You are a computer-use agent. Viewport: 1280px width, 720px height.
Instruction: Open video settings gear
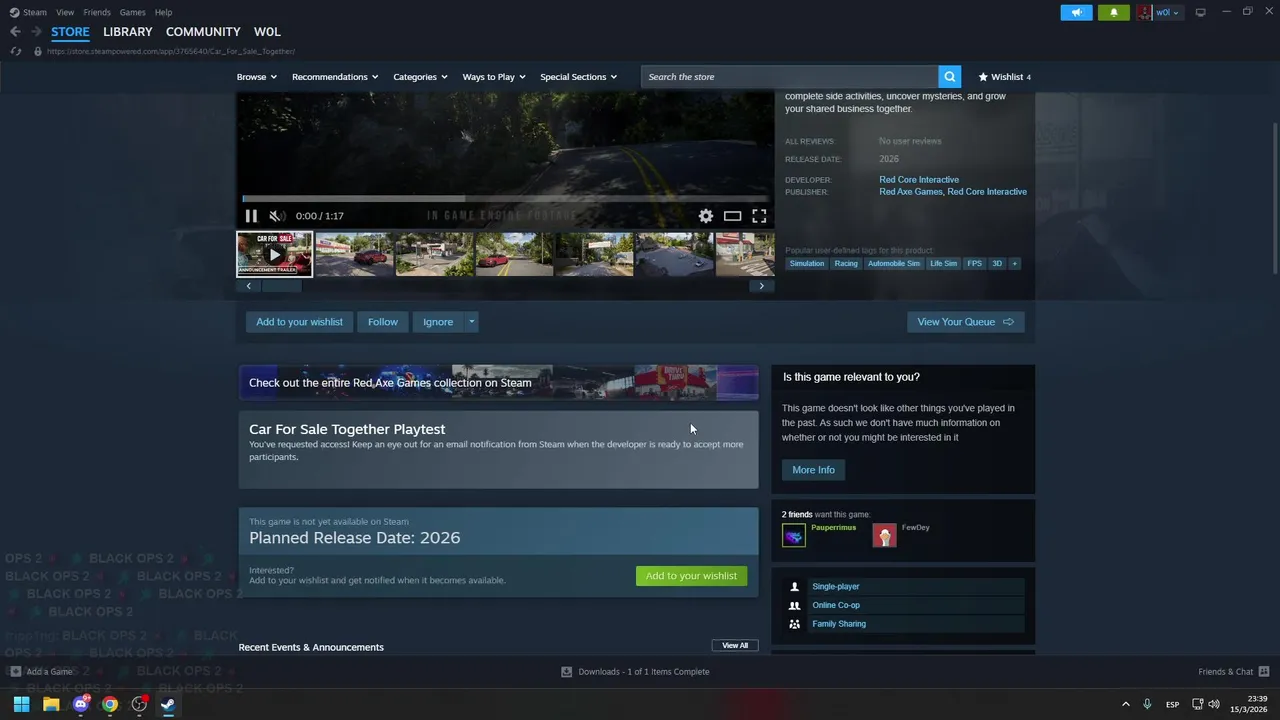(706, 216)
